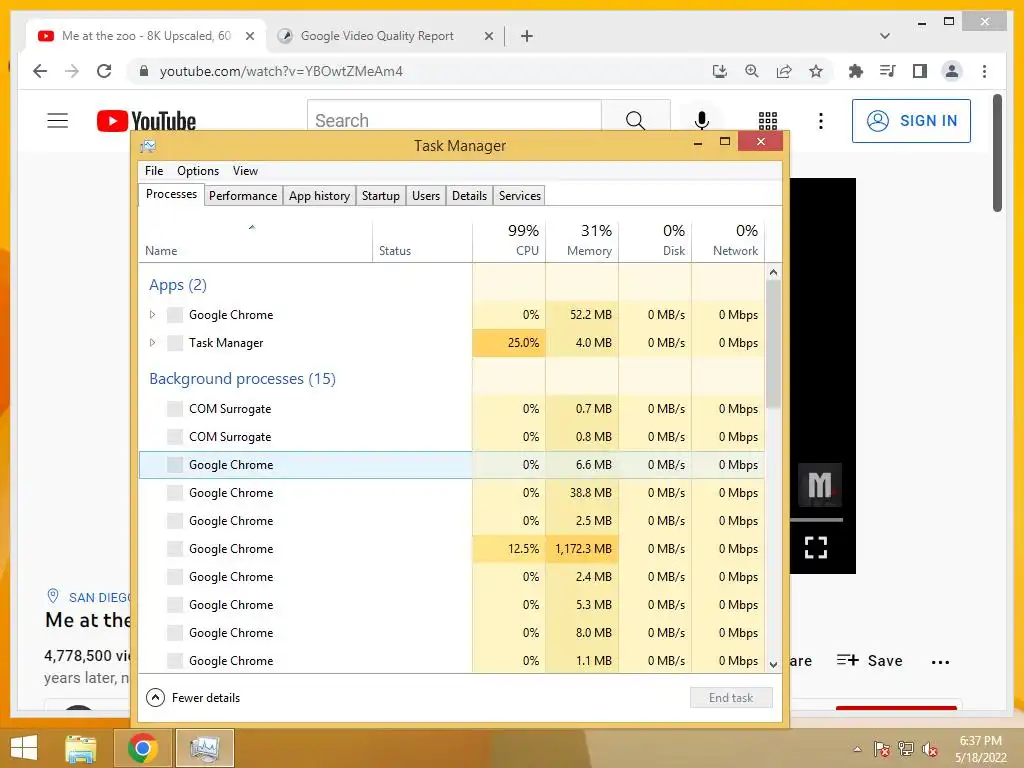Click the voice search microphone icon
Viewport: 1024px width, 768px height.
[701, 120]
